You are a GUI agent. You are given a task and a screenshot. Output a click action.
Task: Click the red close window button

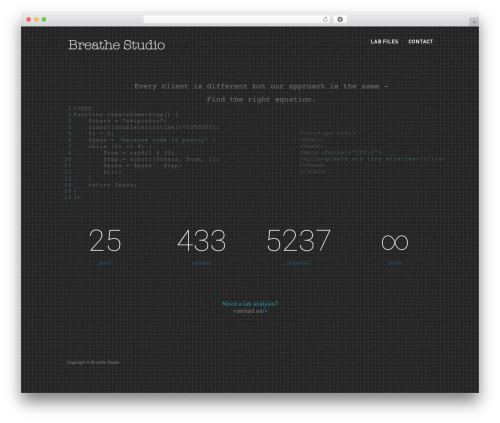pyautogui.click(x=29, y=19)
